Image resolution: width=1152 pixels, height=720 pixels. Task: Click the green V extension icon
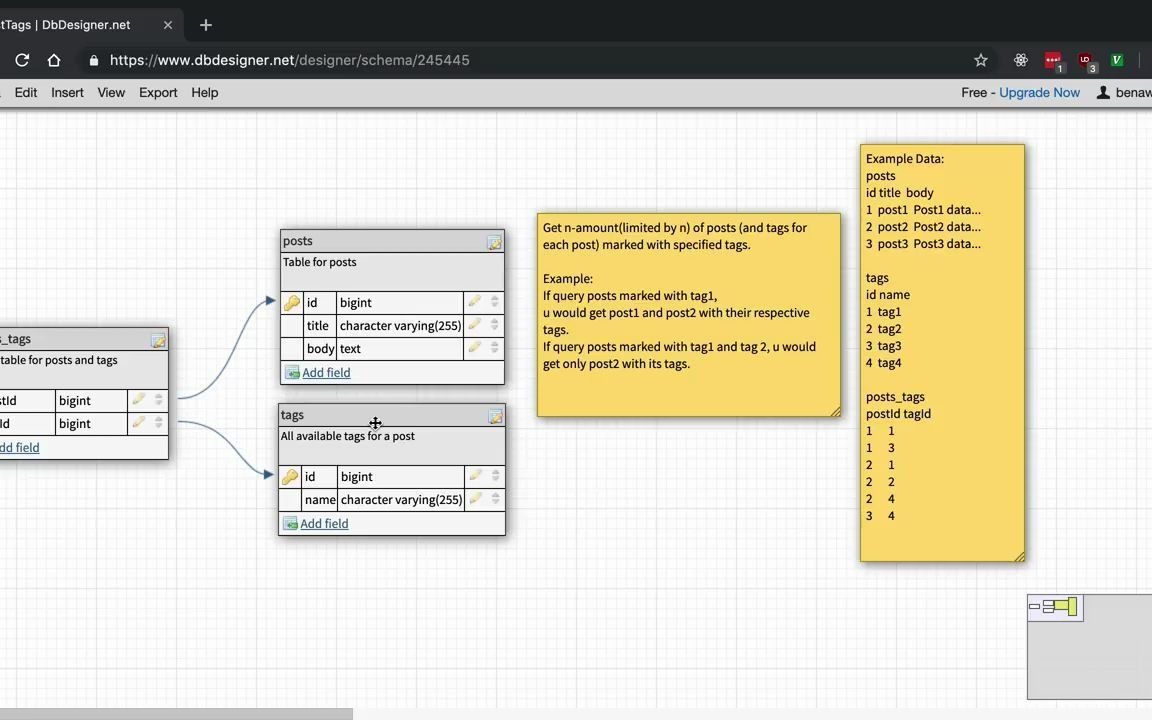click(x=1116, y=60)
